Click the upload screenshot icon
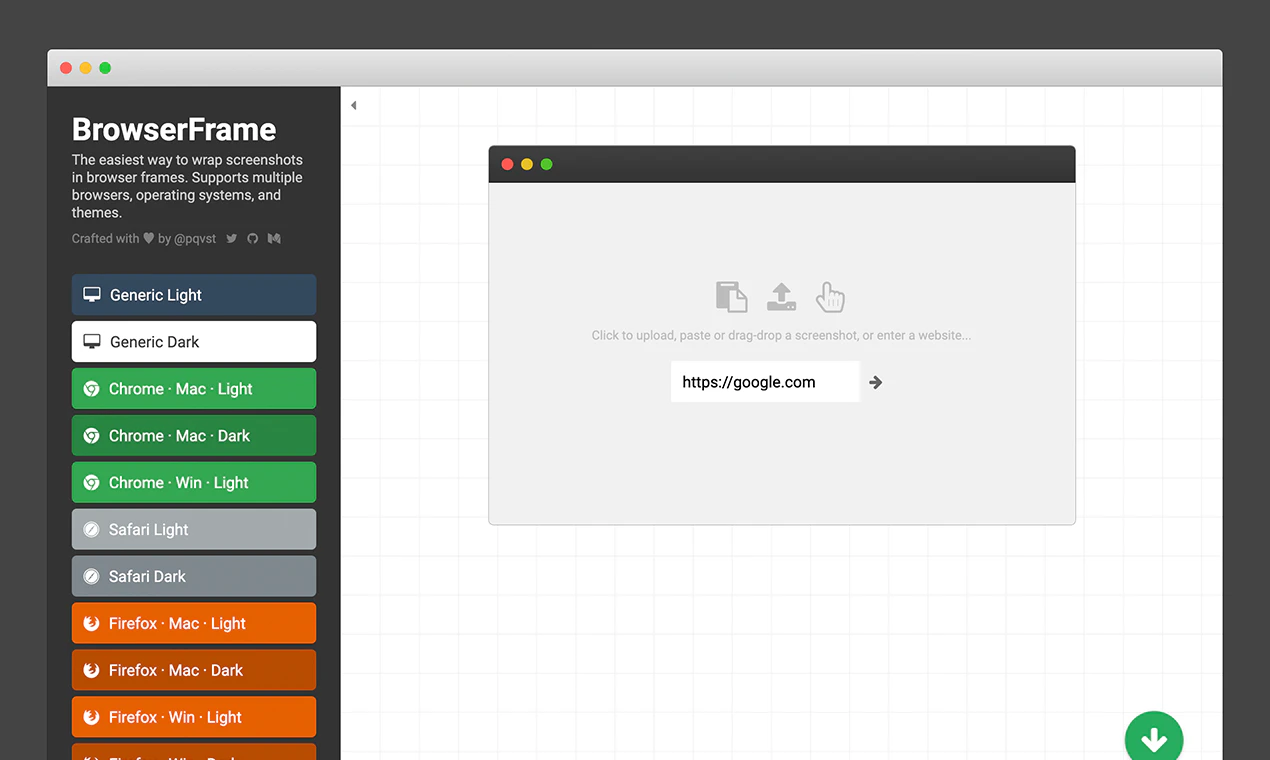This screenshot has width=1270, height=760. click(781, 297)
